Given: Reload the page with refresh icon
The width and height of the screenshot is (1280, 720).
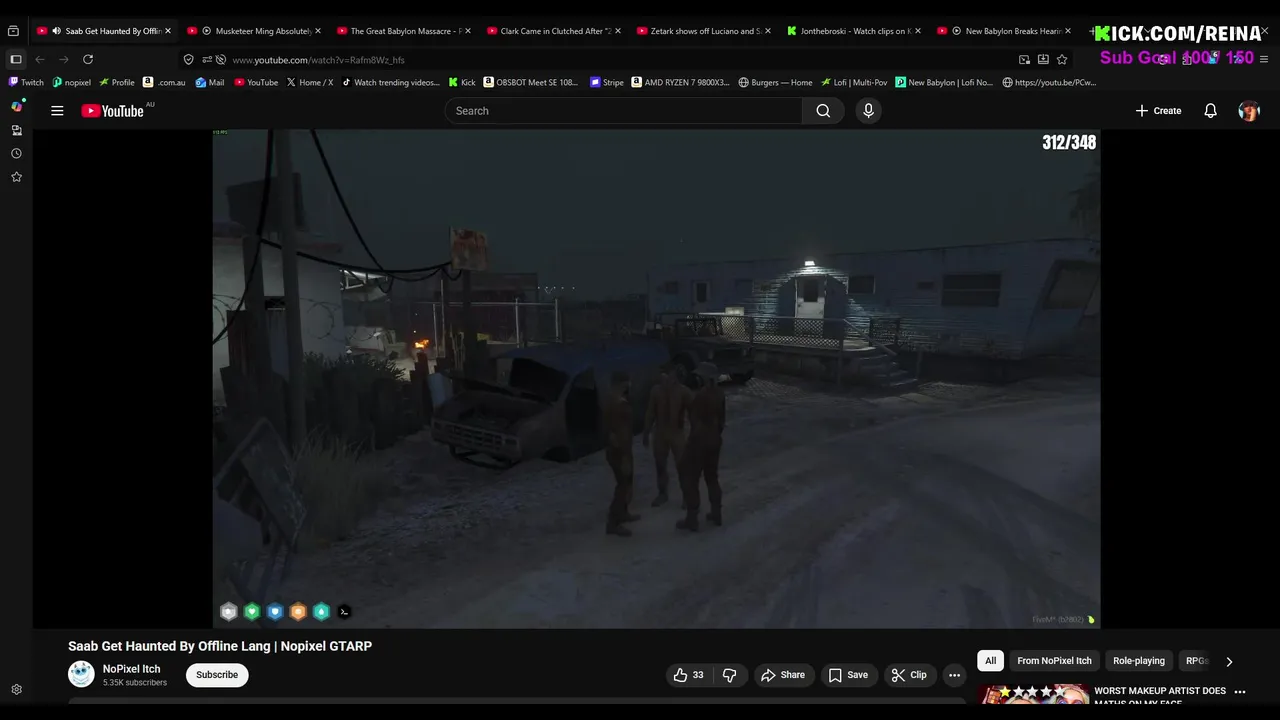Looking at the screenshot, I should 88,60.
